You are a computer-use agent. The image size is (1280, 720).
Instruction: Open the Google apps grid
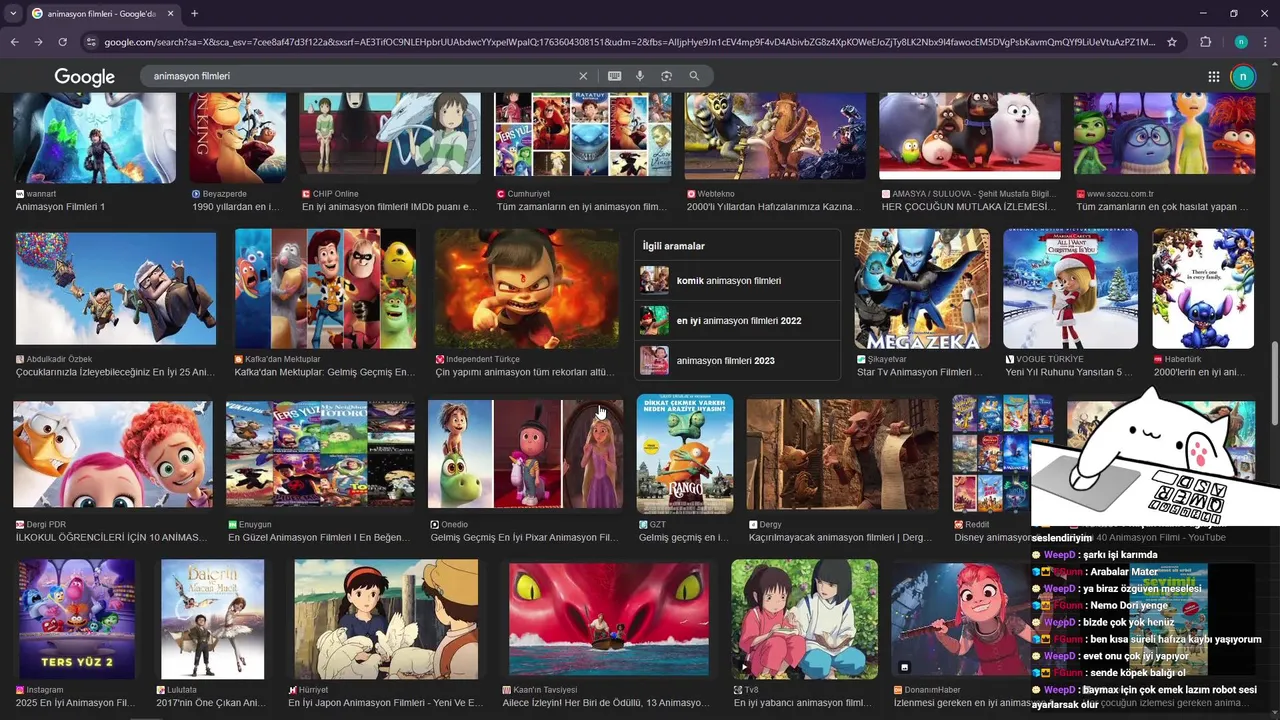coord(1213,76)
